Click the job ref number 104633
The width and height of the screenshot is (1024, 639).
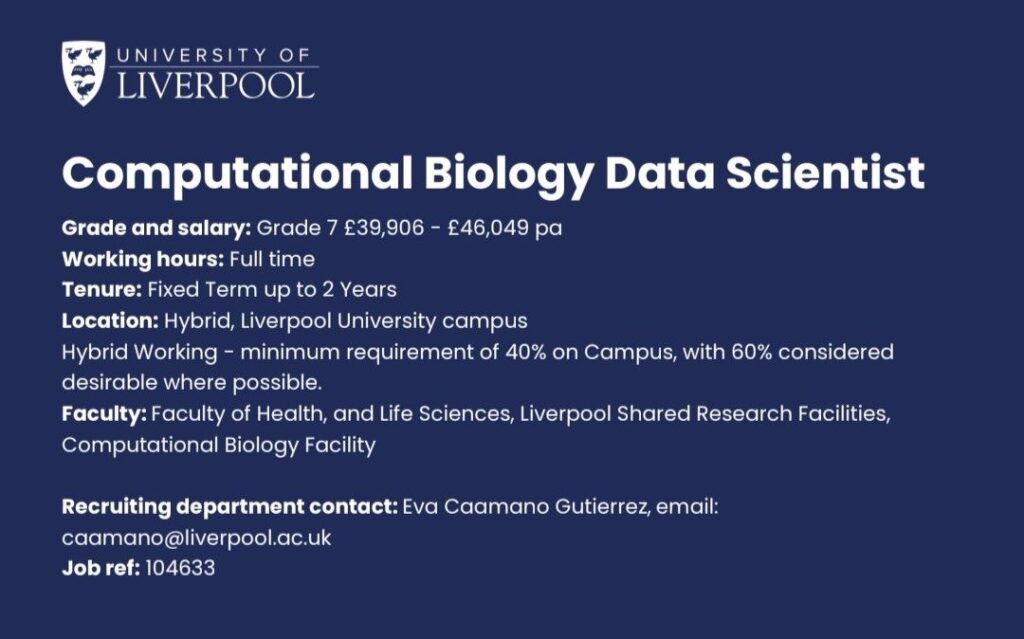[x=180, y=569]
